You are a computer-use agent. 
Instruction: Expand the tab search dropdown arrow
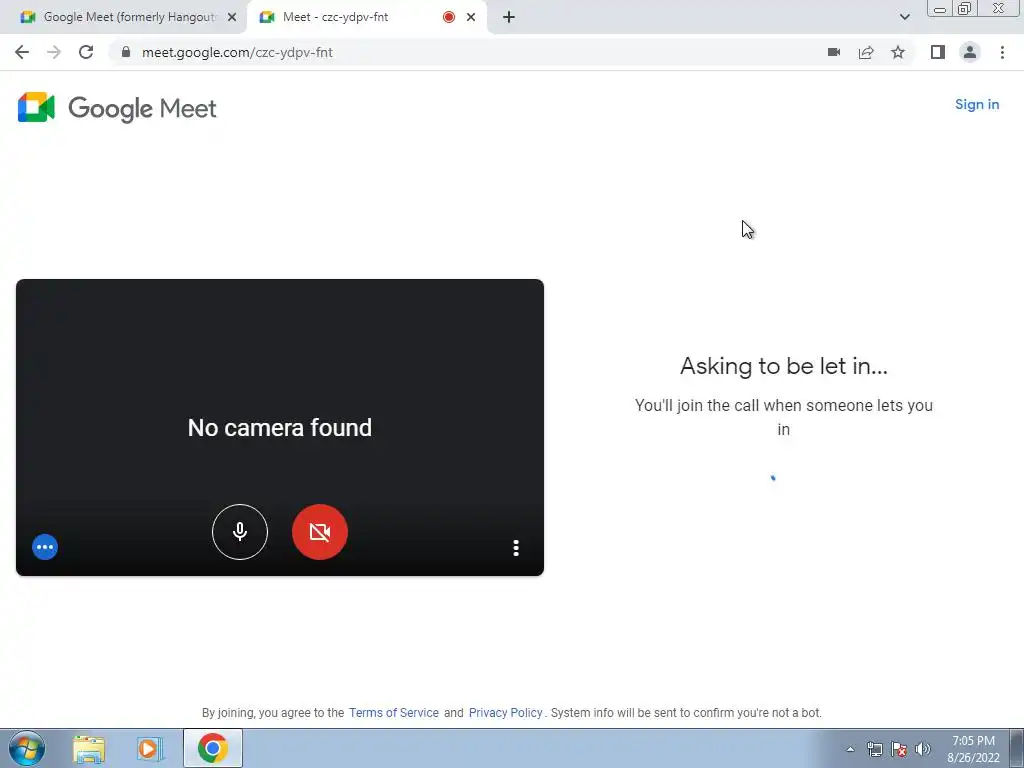pyautogui.click(x=904, y=17)
